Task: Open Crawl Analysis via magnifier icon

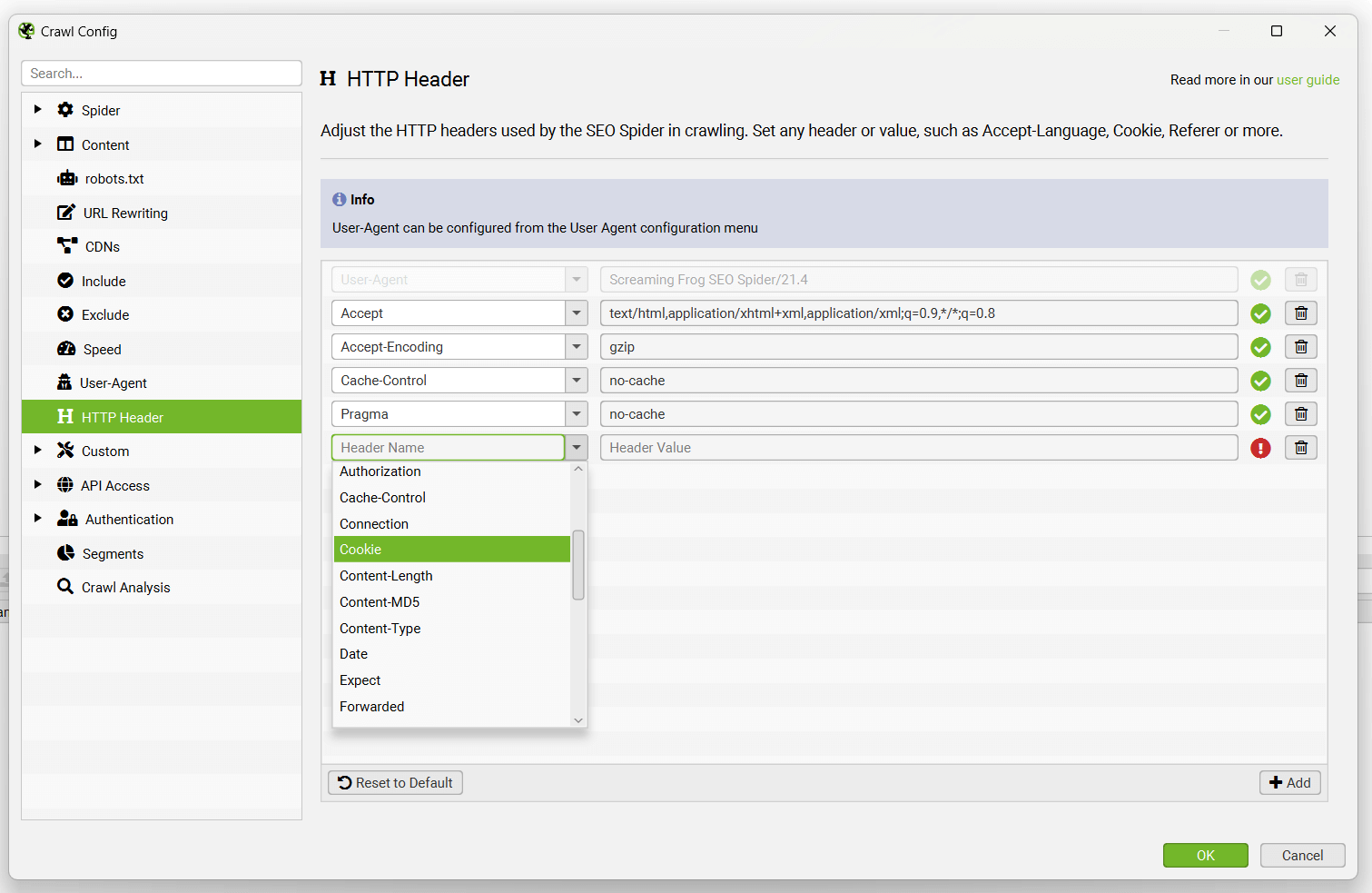Action: pyautogui.click(x=65, y=587)
